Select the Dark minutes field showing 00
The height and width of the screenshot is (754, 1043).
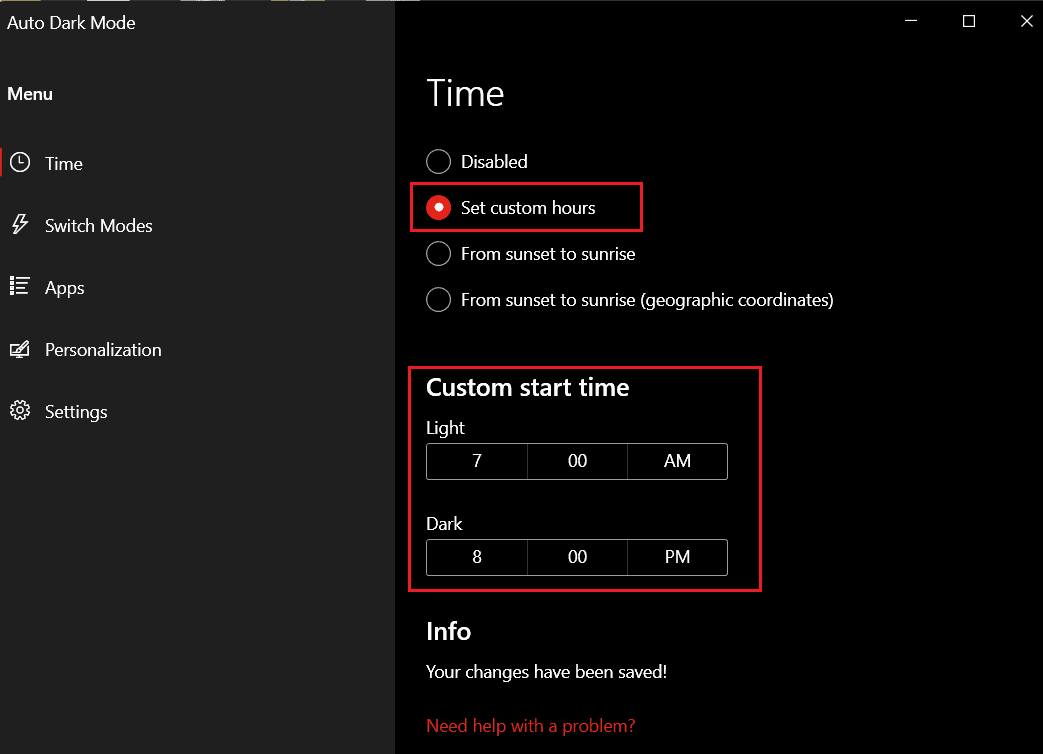(x=577, y=557)
